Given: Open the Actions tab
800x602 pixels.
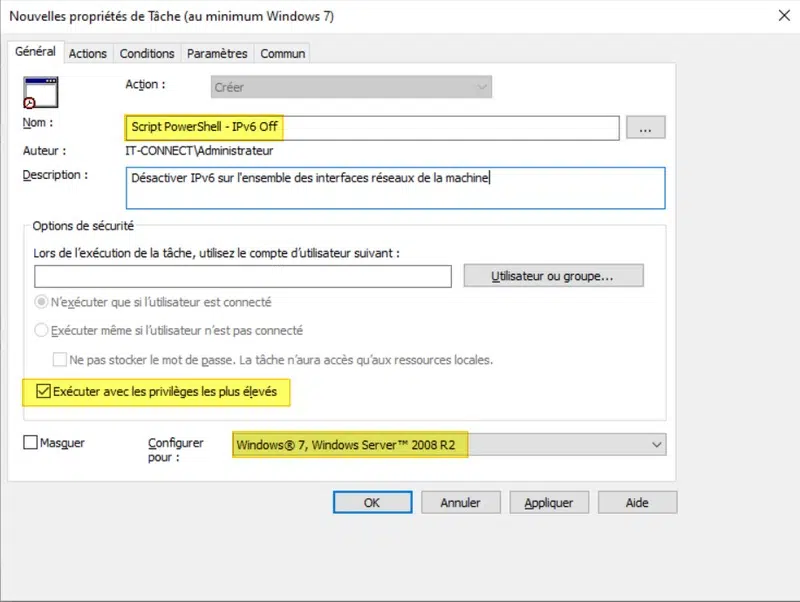Looking at the screenshot, I should 88,54.
